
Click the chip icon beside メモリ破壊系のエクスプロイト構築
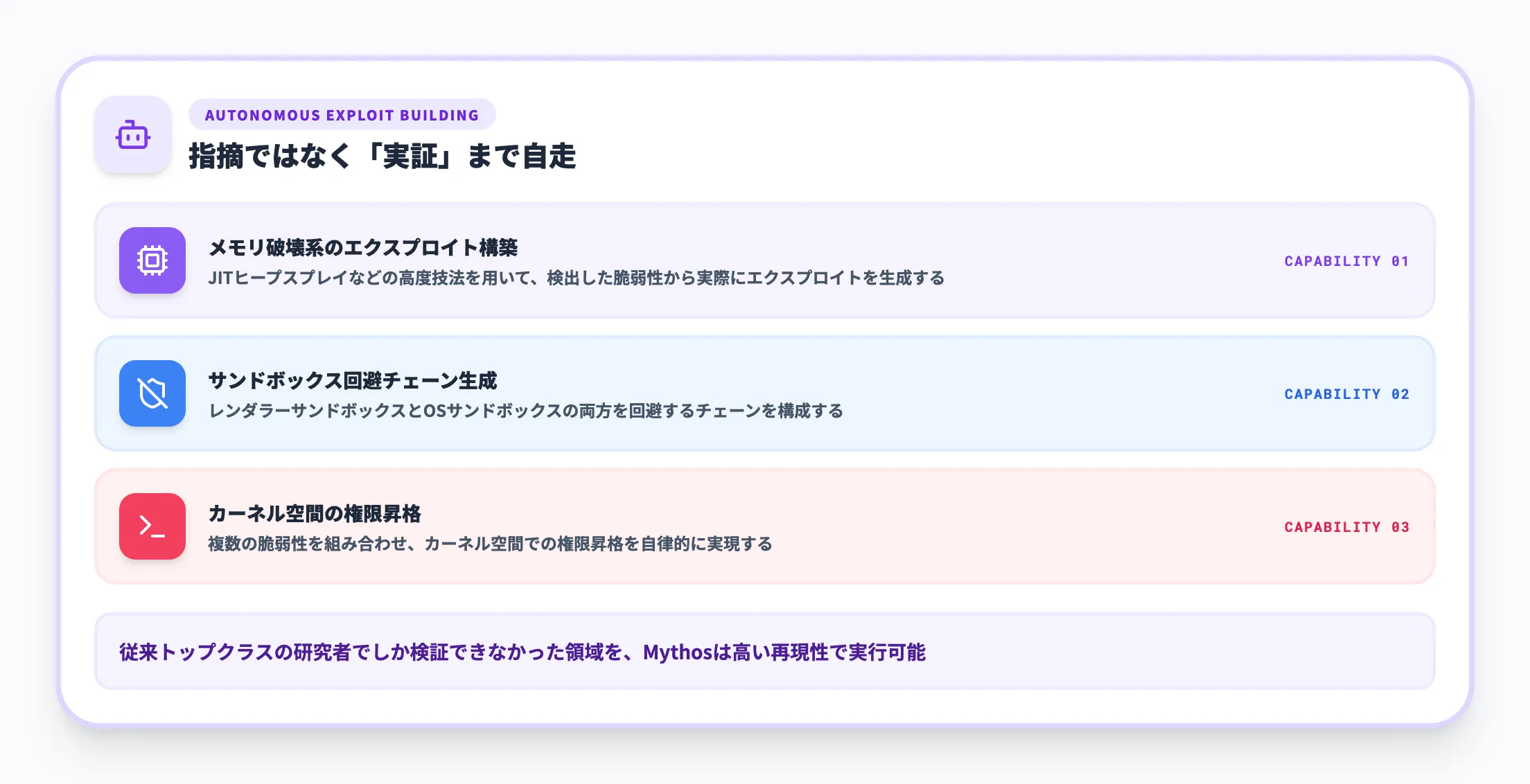[x=152, y=262]
